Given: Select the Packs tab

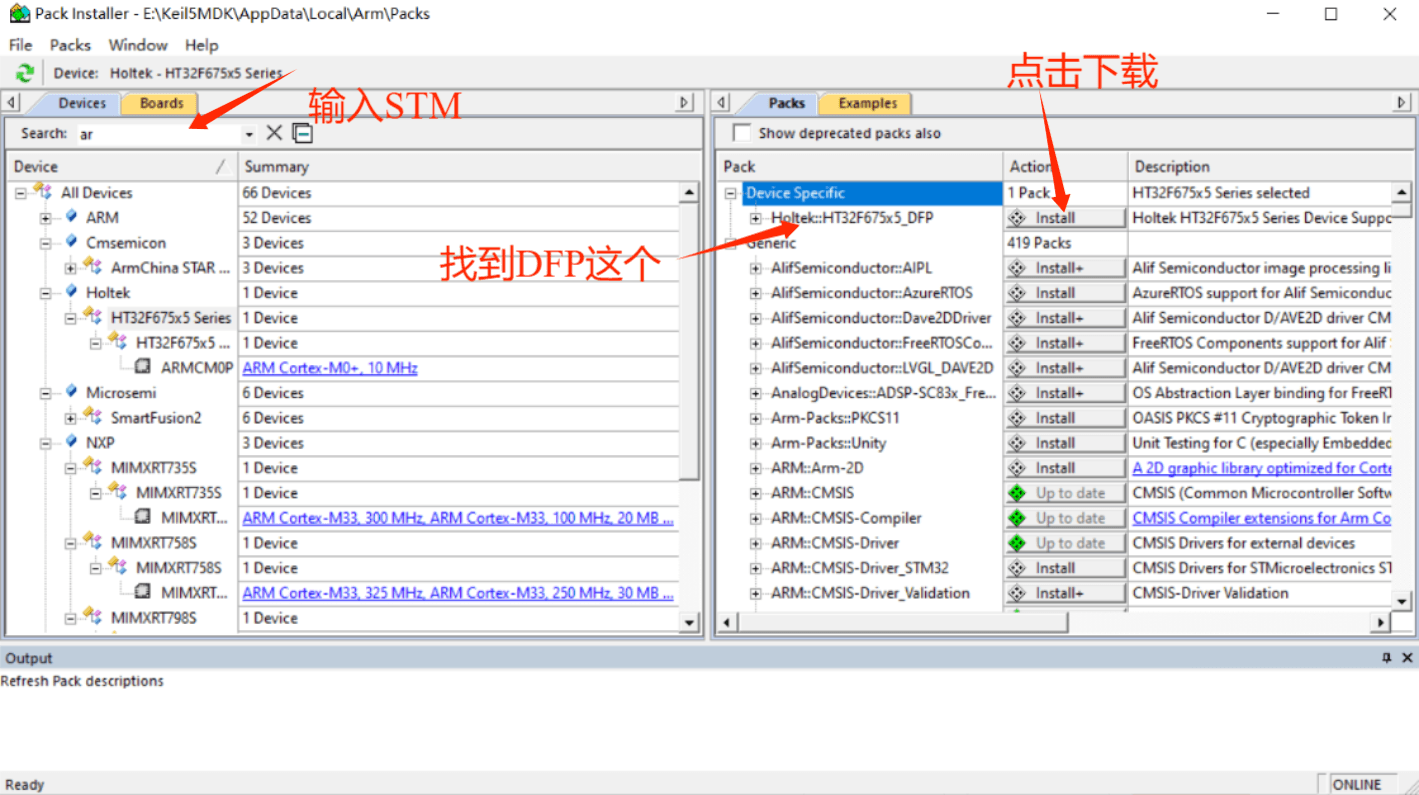Looking at the screenshot, I should pos(787,103).
